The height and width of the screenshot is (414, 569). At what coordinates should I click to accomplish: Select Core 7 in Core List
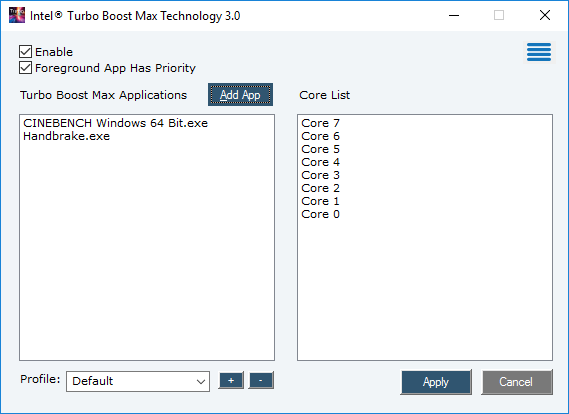click(x=320, y=123)
